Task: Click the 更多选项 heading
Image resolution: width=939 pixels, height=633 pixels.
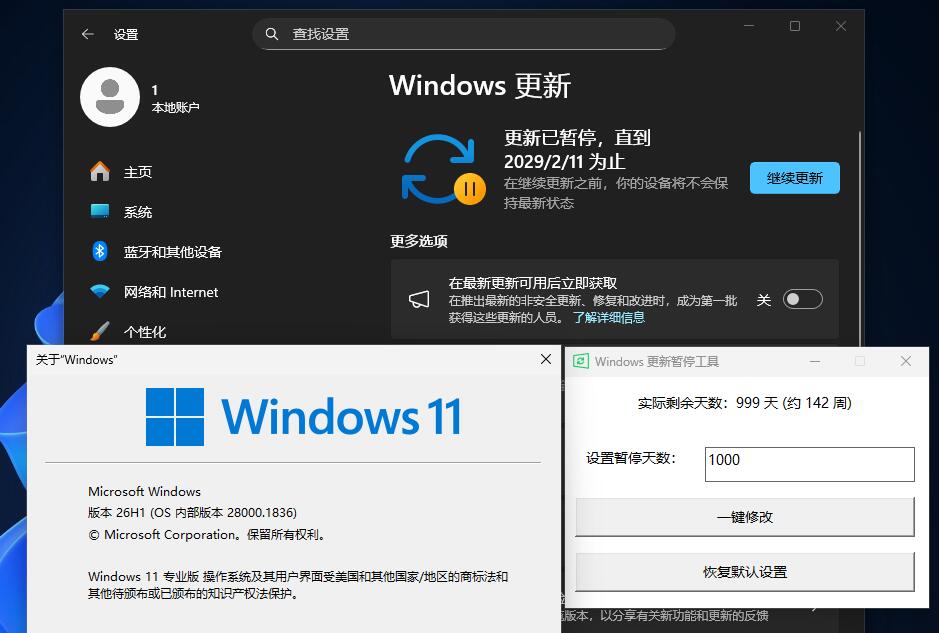Action: coord(419,241)
